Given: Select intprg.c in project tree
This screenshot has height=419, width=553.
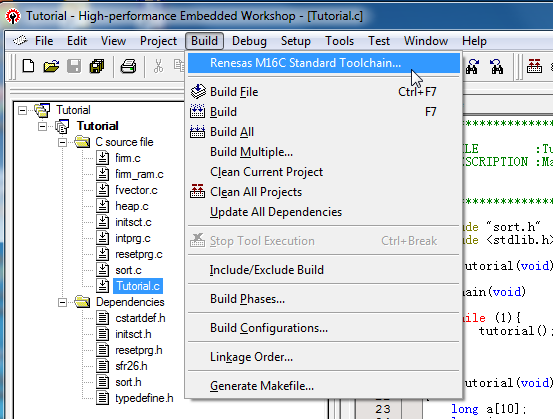Looking at the screenshot, I should tap(133, 238).
